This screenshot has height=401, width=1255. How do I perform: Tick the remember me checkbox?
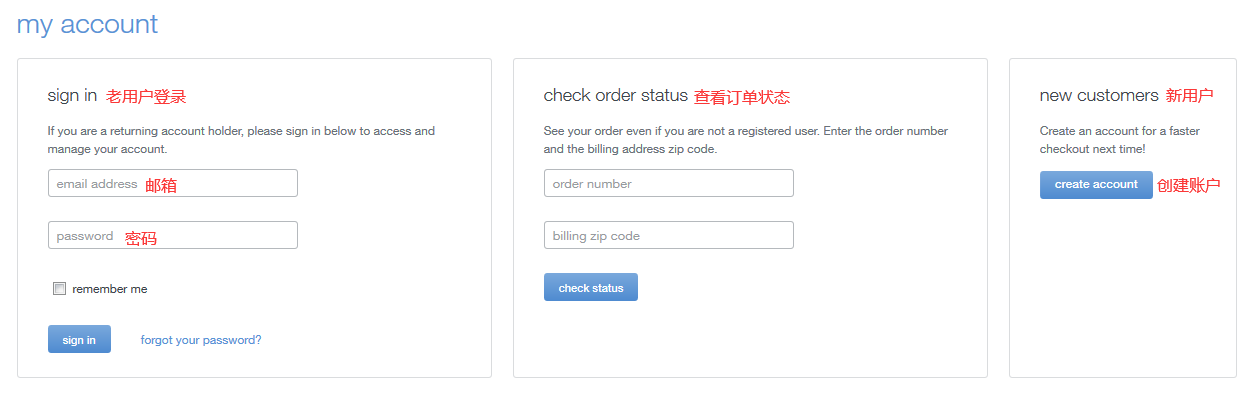[x=59, y=289]
